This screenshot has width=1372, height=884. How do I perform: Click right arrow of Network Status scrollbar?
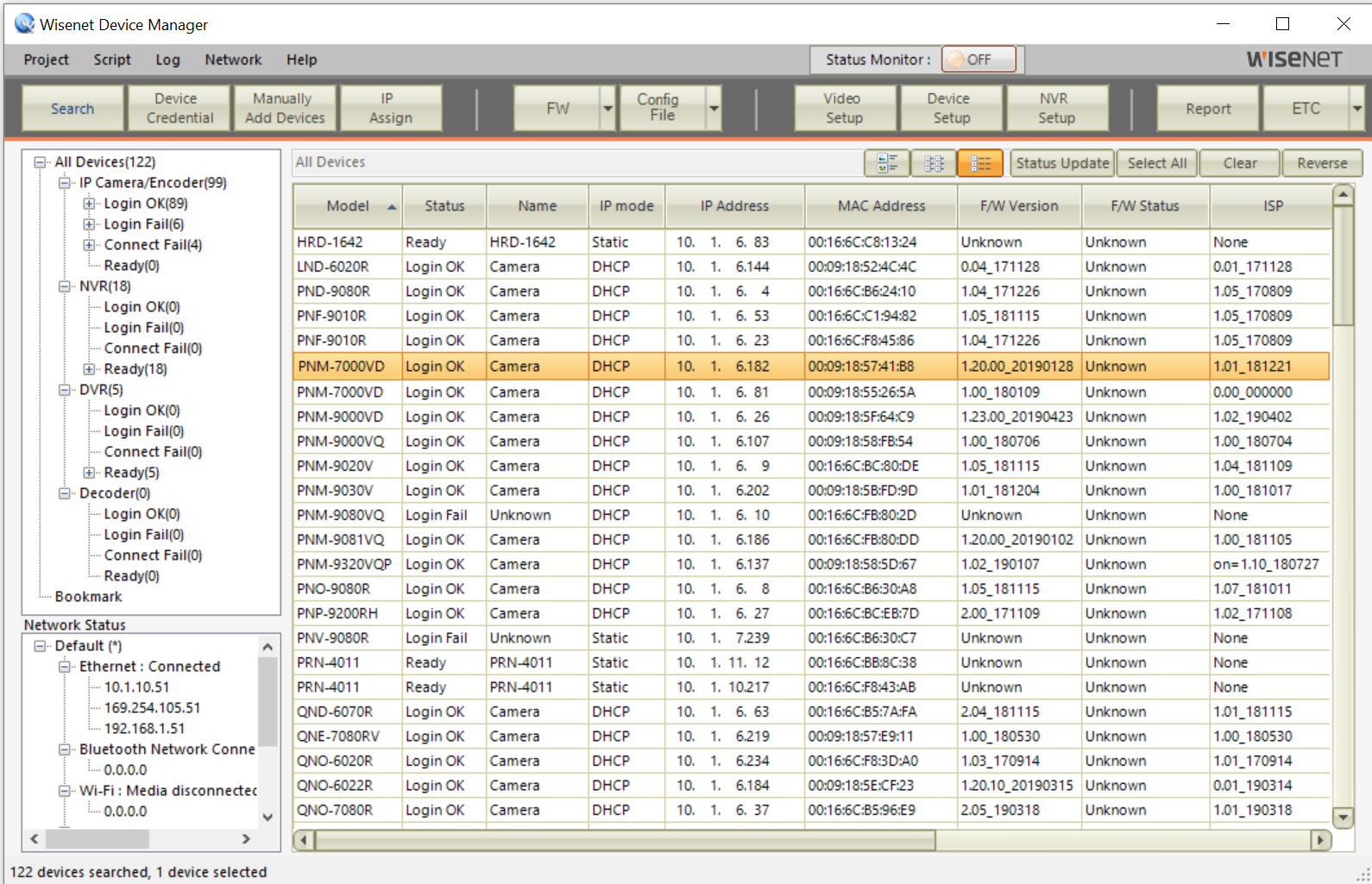[x=246, y=838]
